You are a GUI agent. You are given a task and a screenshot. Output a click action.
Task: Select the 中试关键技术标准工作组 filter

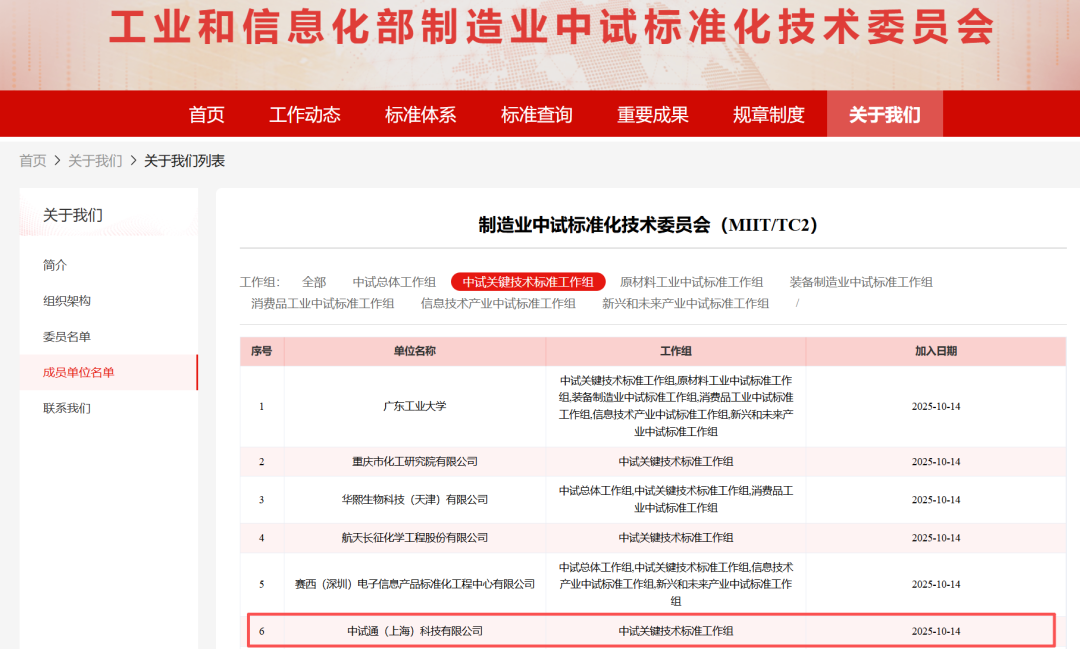click(528, 282)
